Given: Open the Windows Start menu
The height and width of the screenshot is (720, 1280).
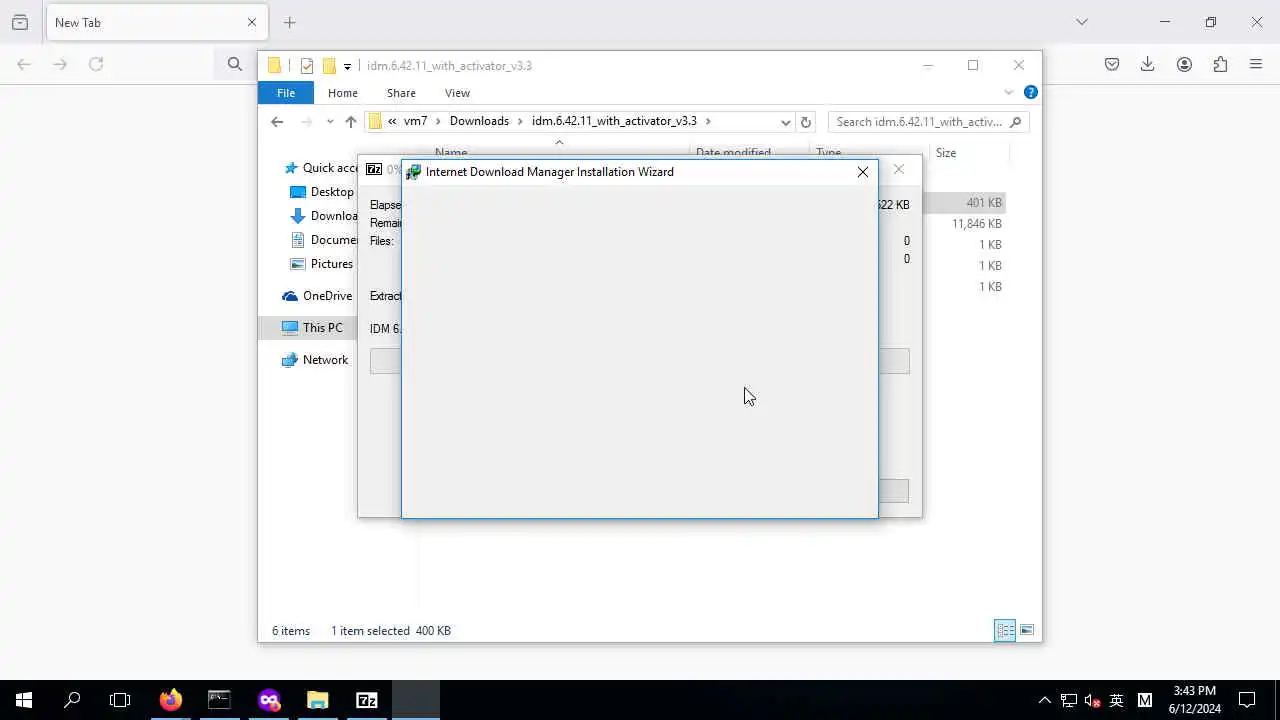Looking at the screenshot, I should (x=24, y=700).
